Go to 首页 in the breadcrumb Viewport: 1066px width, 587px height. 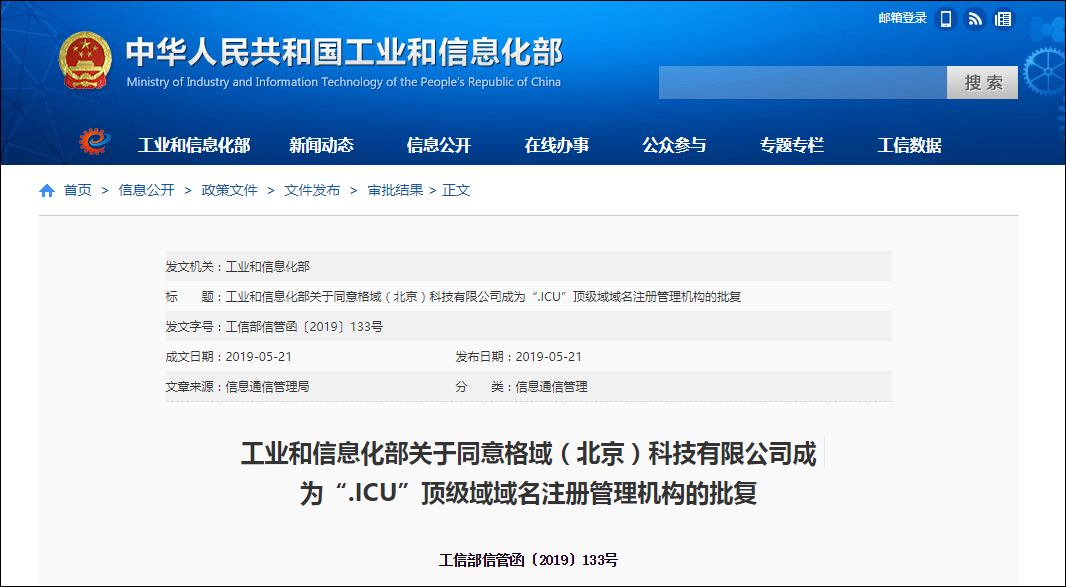[x=78, y=190]
